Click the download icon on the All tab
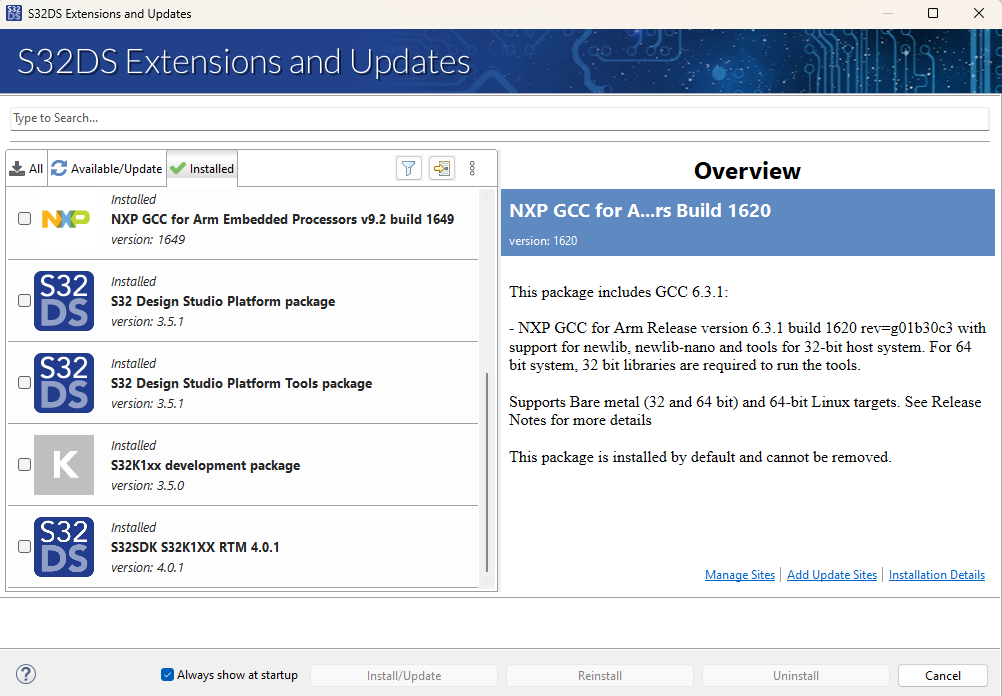The height and width of the screenshot is (696, 1002). pos(16,167)
